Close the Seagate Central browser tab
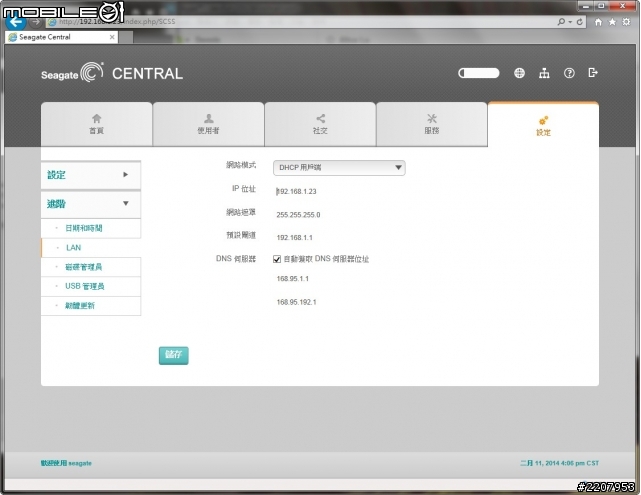The image size is (641, 495). point(112,37)
